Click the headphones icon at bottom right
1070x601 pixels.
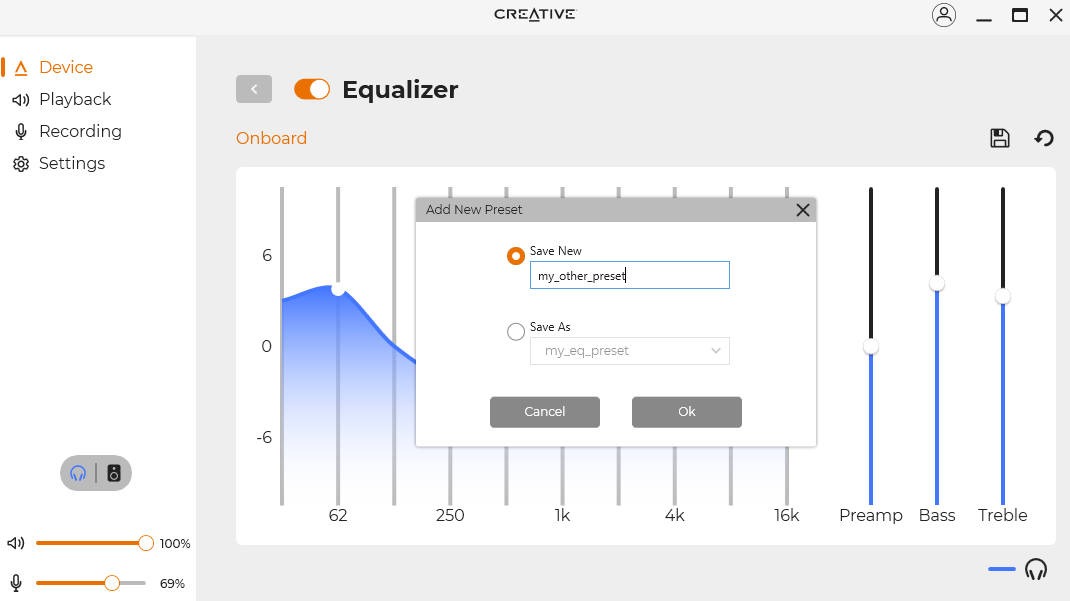point(1036,569)
